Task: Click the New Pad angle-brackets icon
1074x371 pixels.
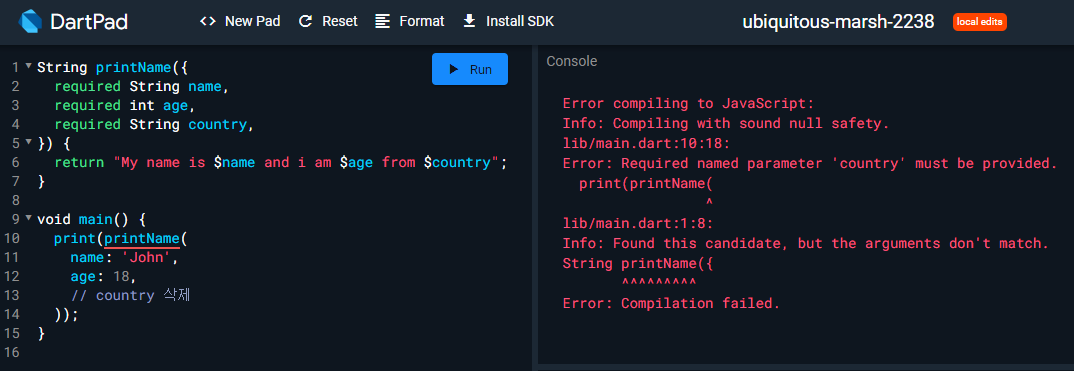Action: coord(208,21)
